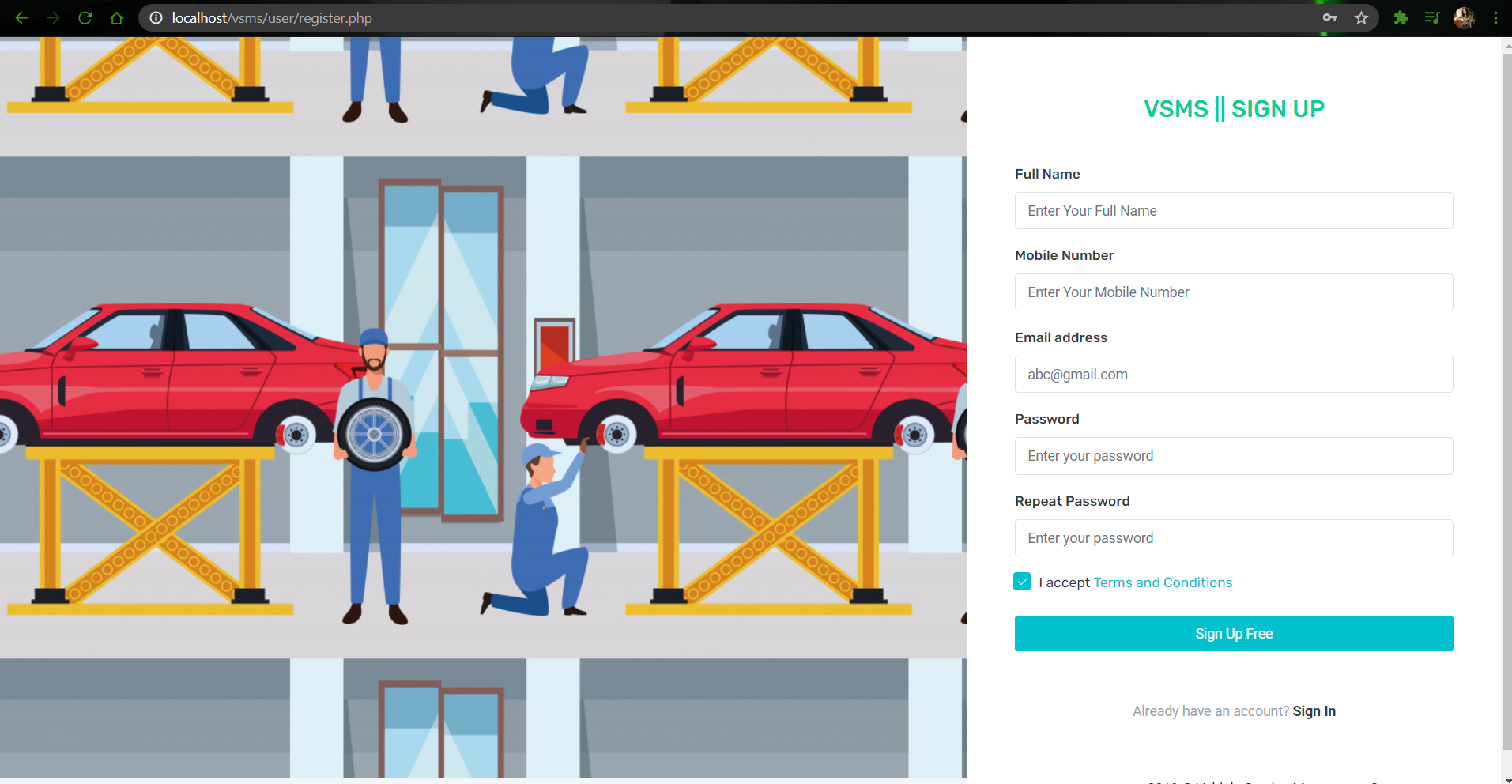Click the site info icon in address bar
The width and height of the screenshot is (1512, 784).
[155, 17]
